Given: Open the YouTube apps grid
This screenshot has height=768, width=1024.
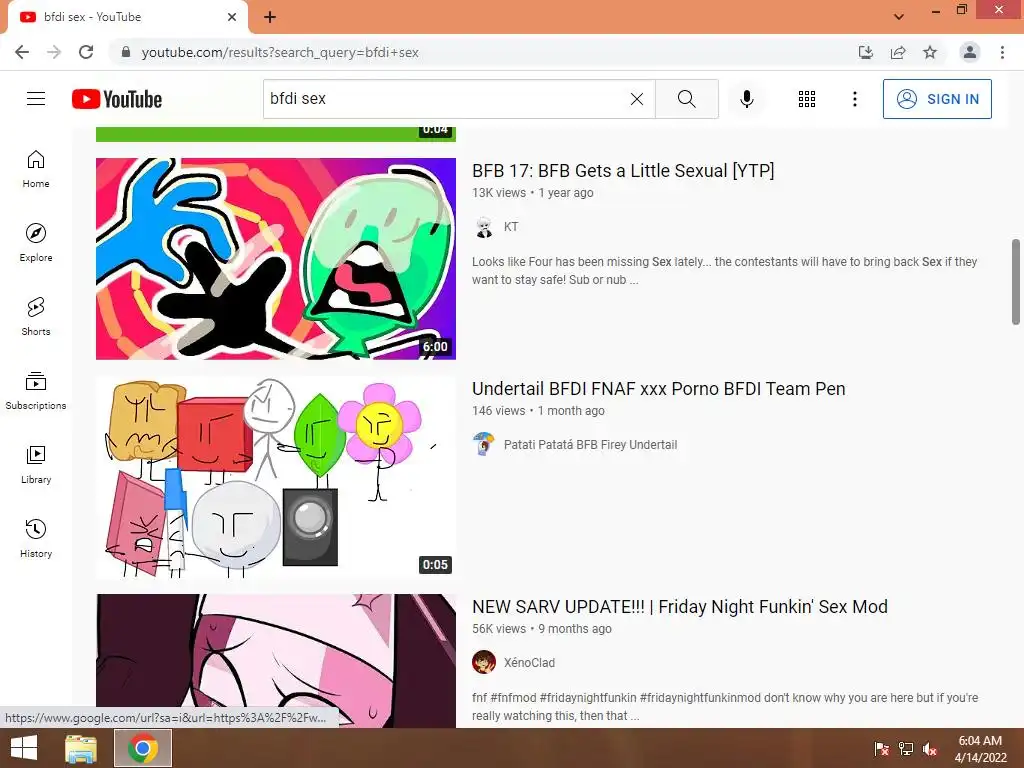Looking at the screenshot, I should pyautogui.click(x=807, y=99).
